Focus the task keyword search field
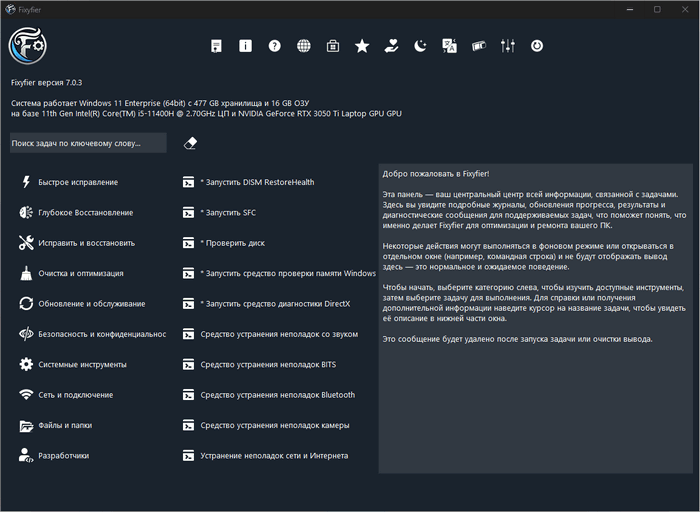 point(88,143)
